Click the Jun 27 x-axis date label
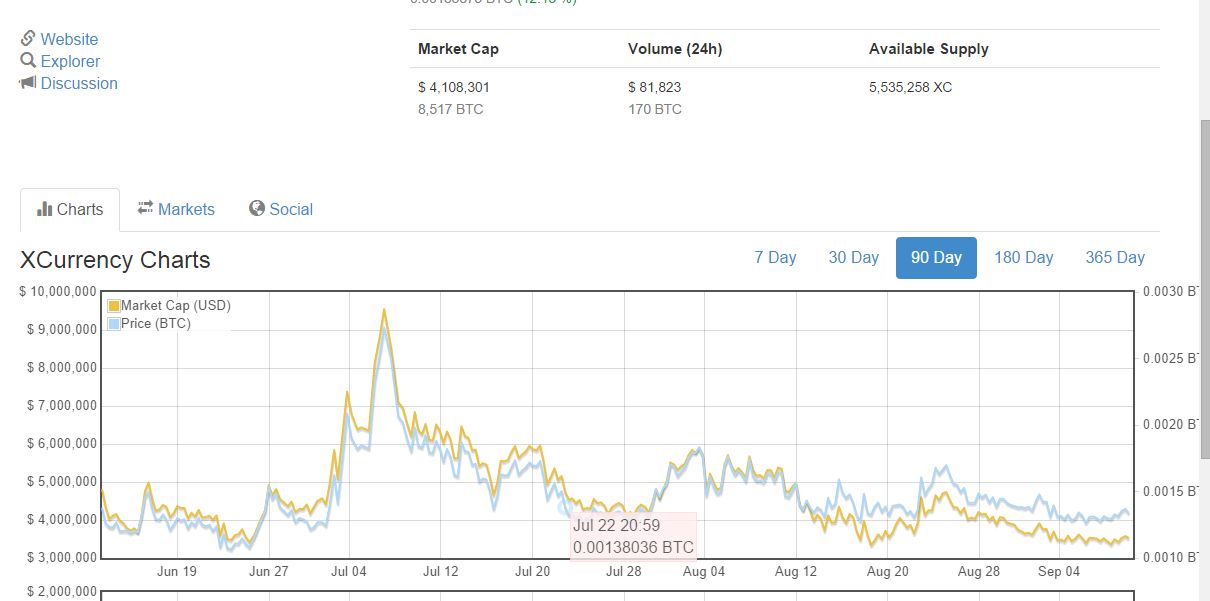This screenshot has height=601, width=1210. pyautogui.click(x=269, y=572)
